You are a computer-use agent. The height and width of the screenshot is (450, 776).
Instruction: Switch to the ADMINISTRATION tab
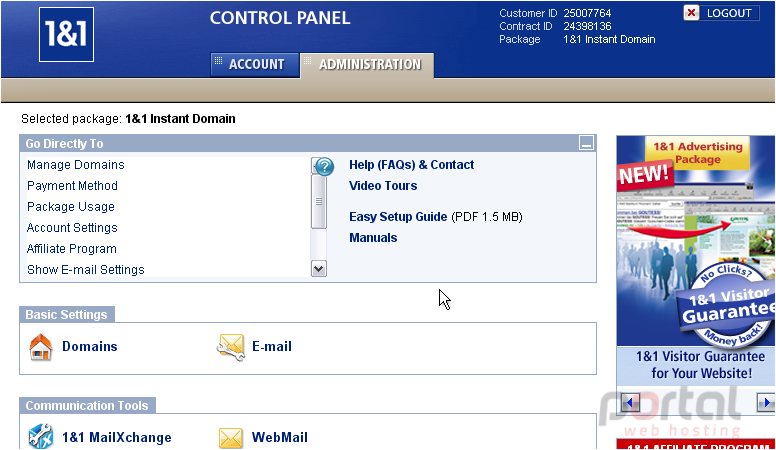point(367,65)
